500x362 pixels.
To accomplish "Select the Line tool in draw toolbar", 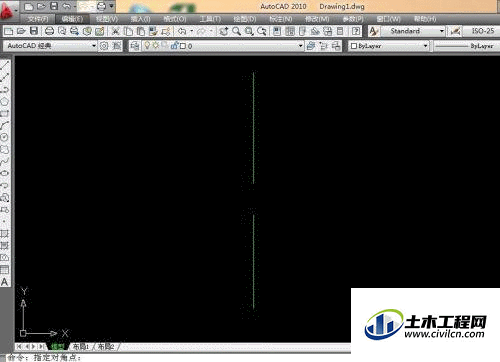I will point(5,65).
